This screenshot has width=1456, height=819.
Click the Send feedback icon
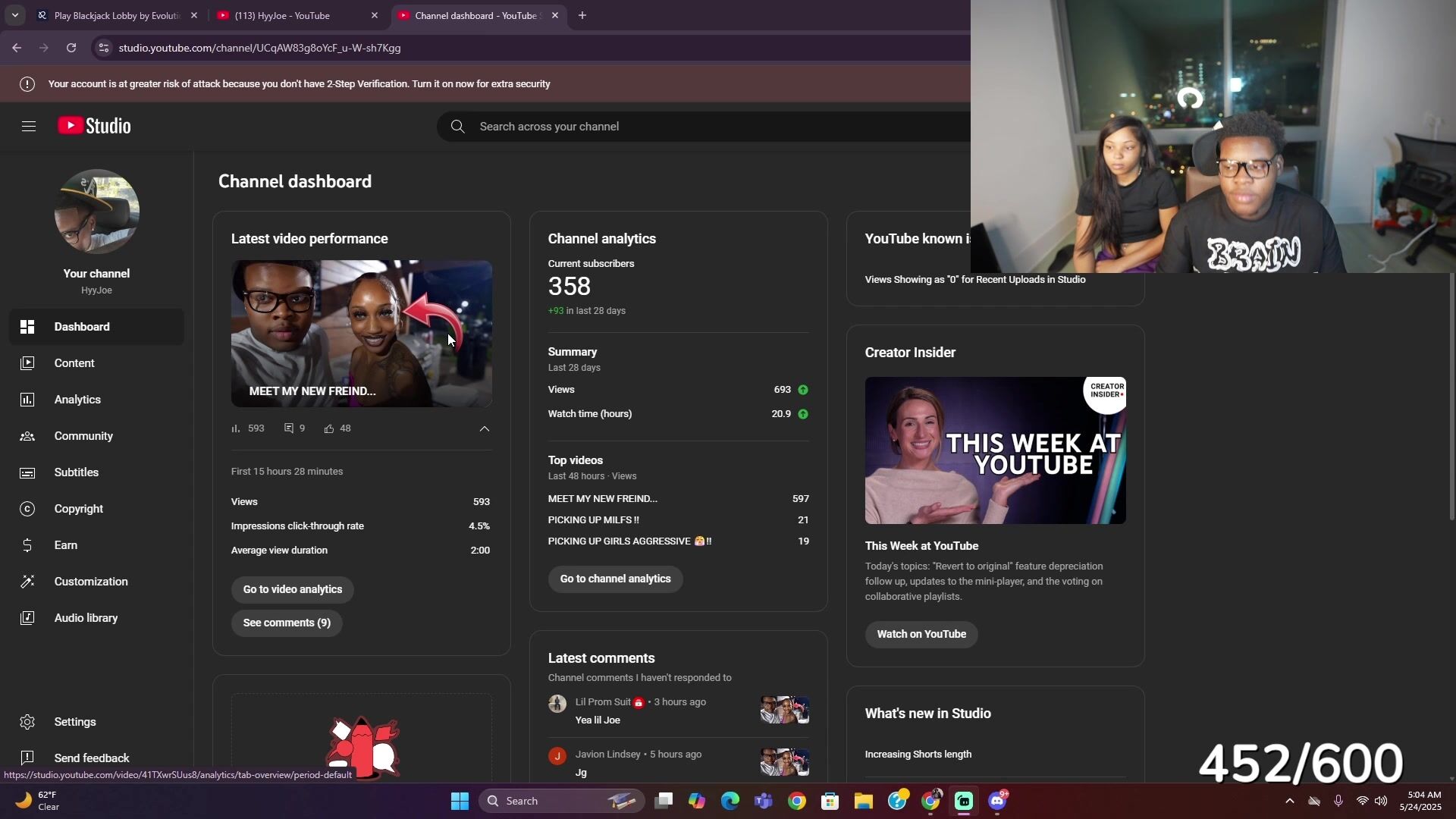27,758
